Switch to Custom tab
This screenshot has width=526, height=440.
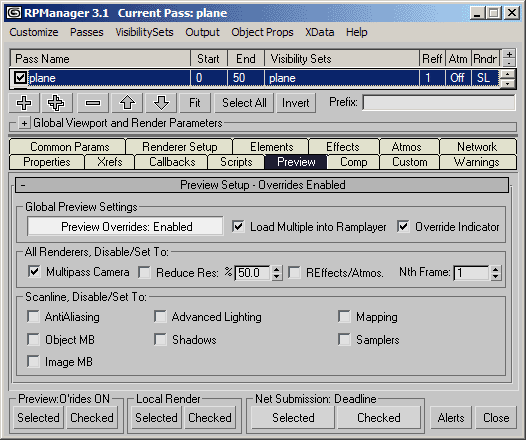pos(410,162)
